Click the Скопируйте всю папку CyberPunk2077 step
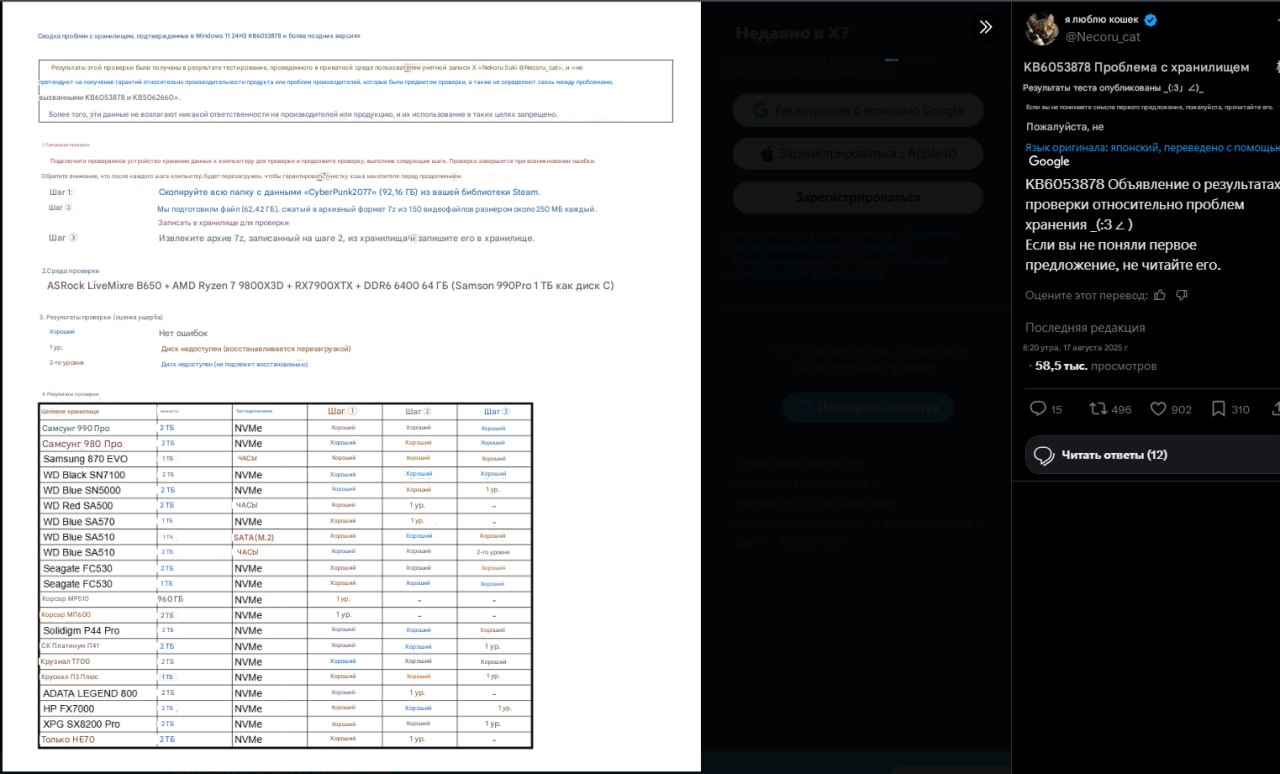The height and width of the screenshot is (774, 1280). click(349, 192)
